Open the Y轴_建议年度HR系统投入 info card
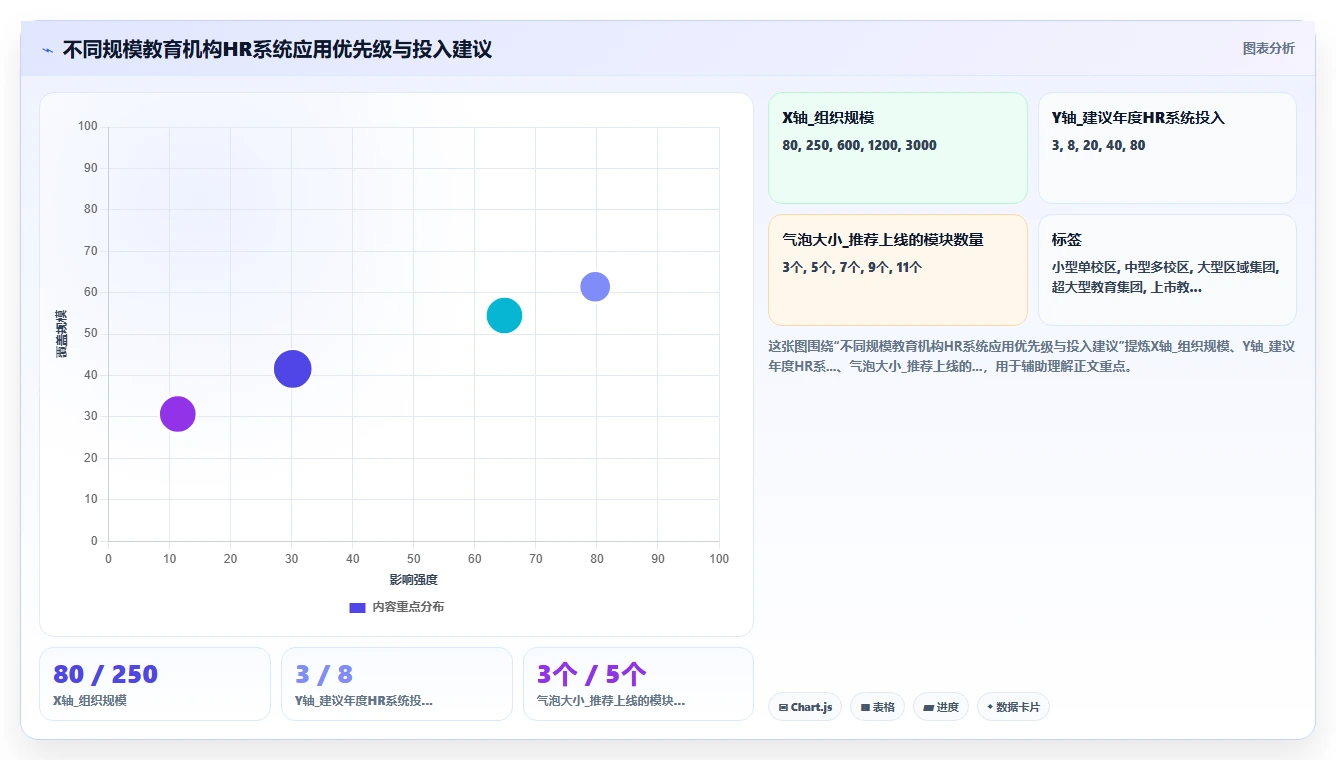1336x760 pixels. [1167, 148]
